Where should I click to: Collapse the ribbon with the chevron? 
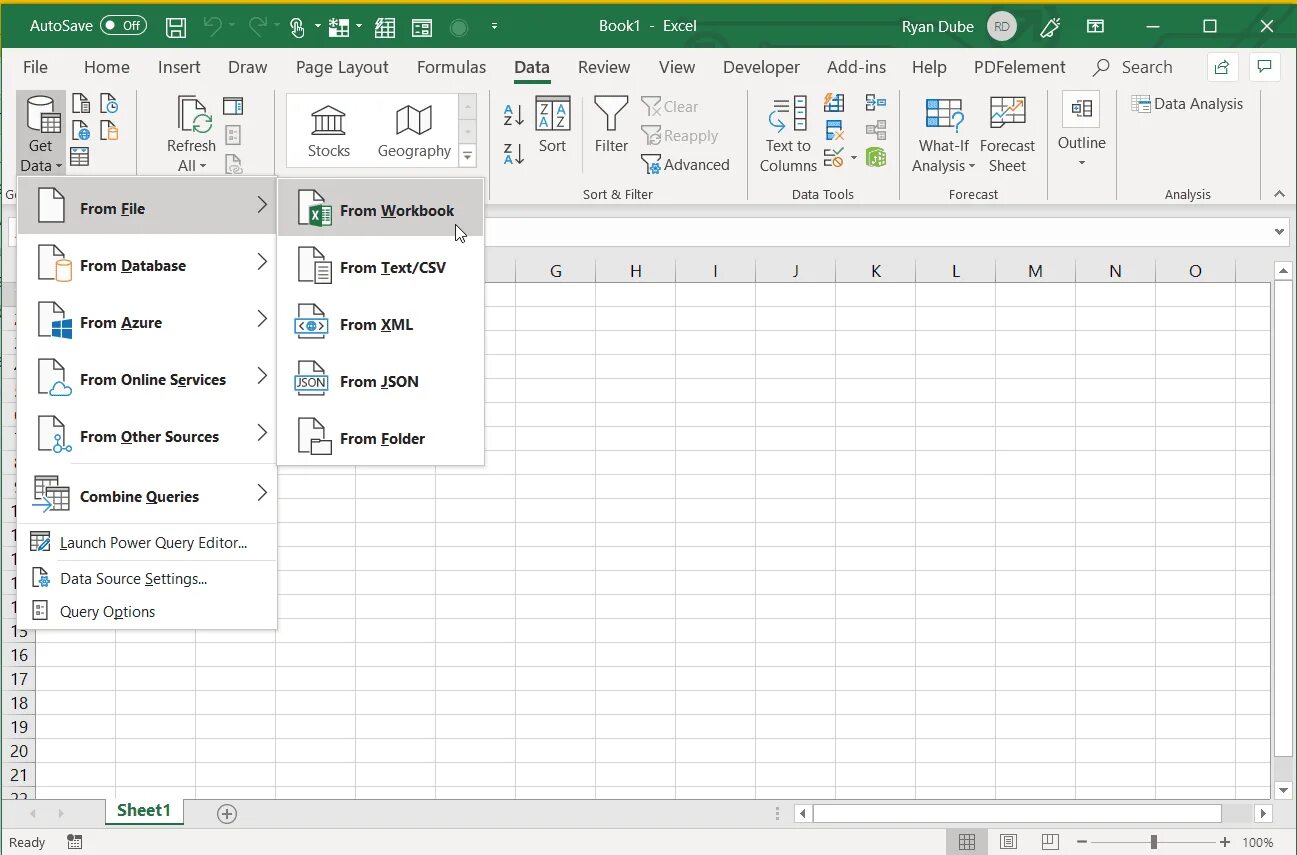1279,194
